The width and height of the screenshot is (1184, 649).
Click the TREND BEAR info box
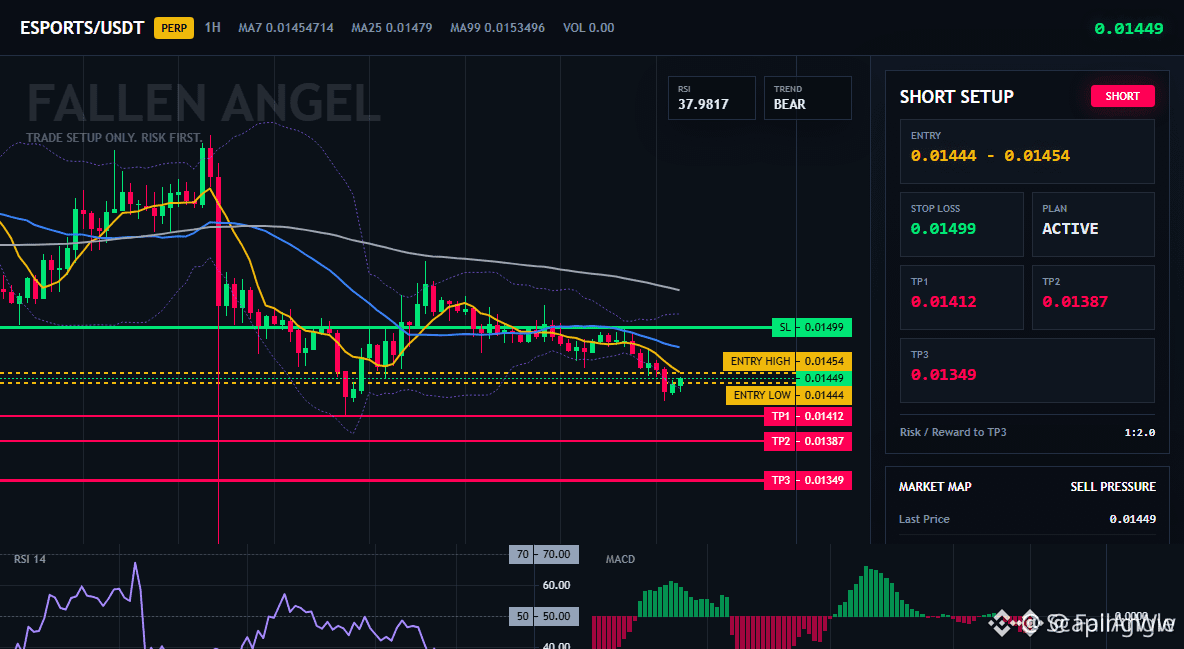[807, 97]
